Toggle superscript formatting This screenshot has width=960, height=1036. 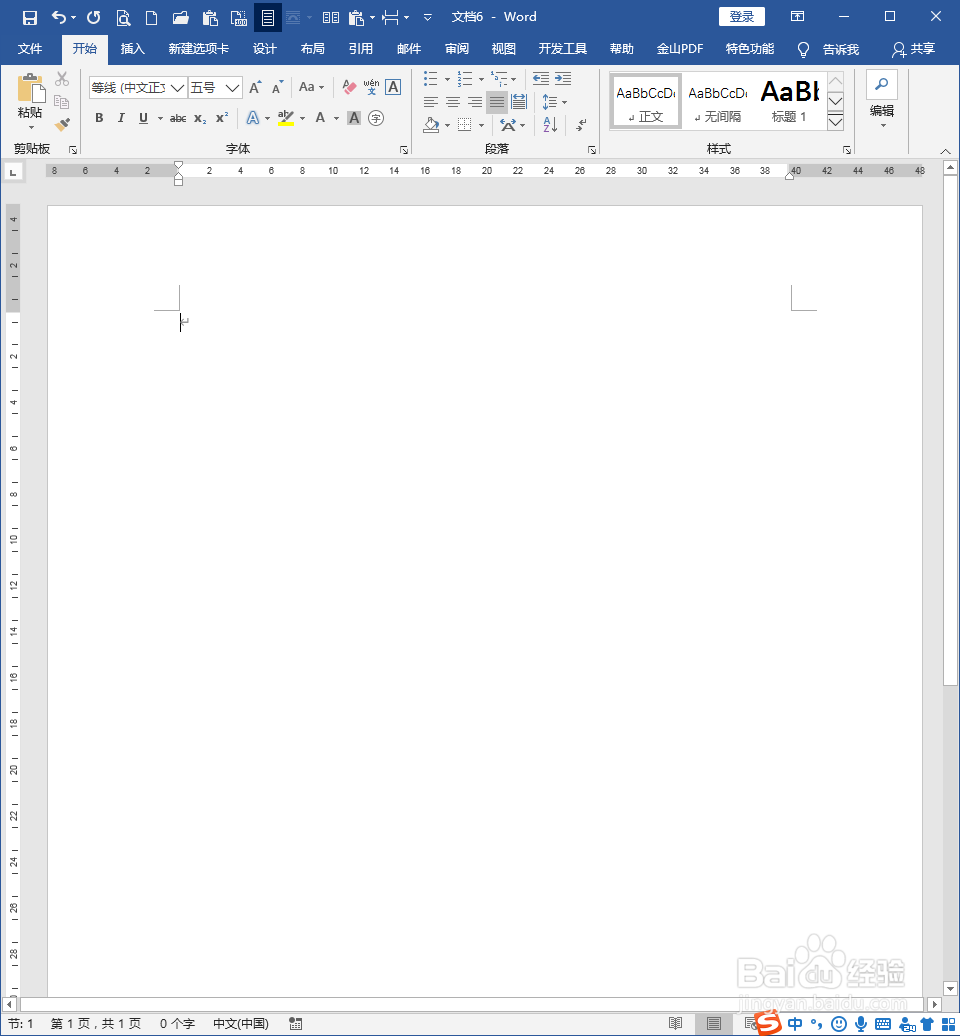(x=222, y=118)
